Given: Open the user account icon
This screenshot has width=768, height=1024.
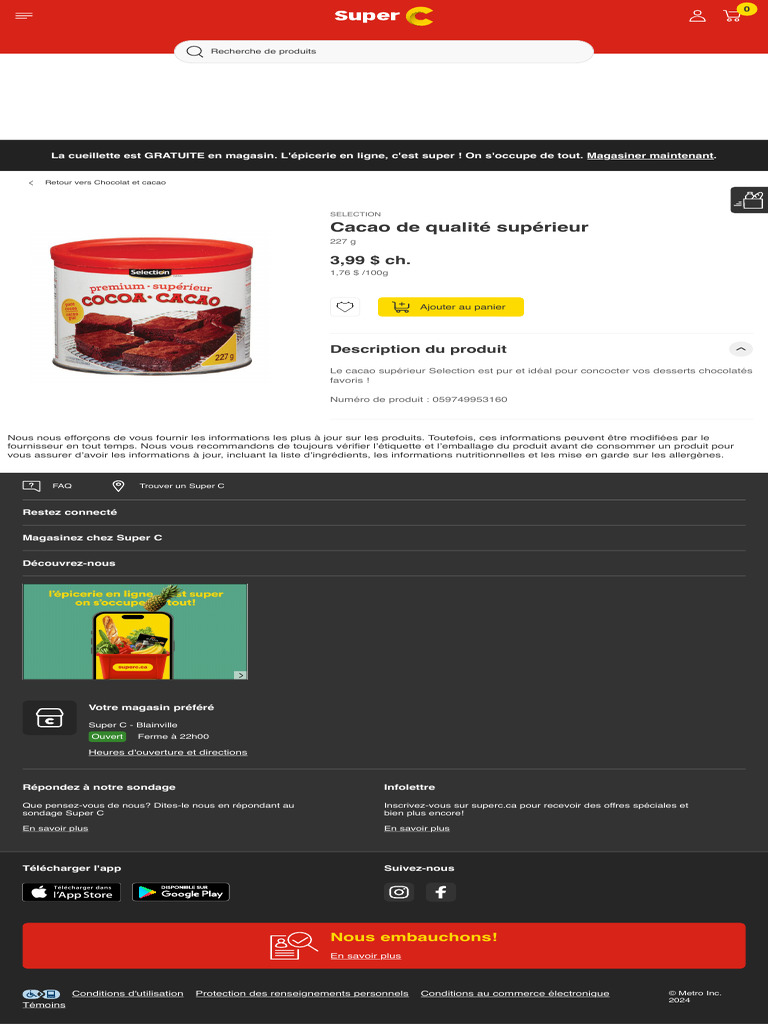Looking at the screenshot, I should pos(697,16).
